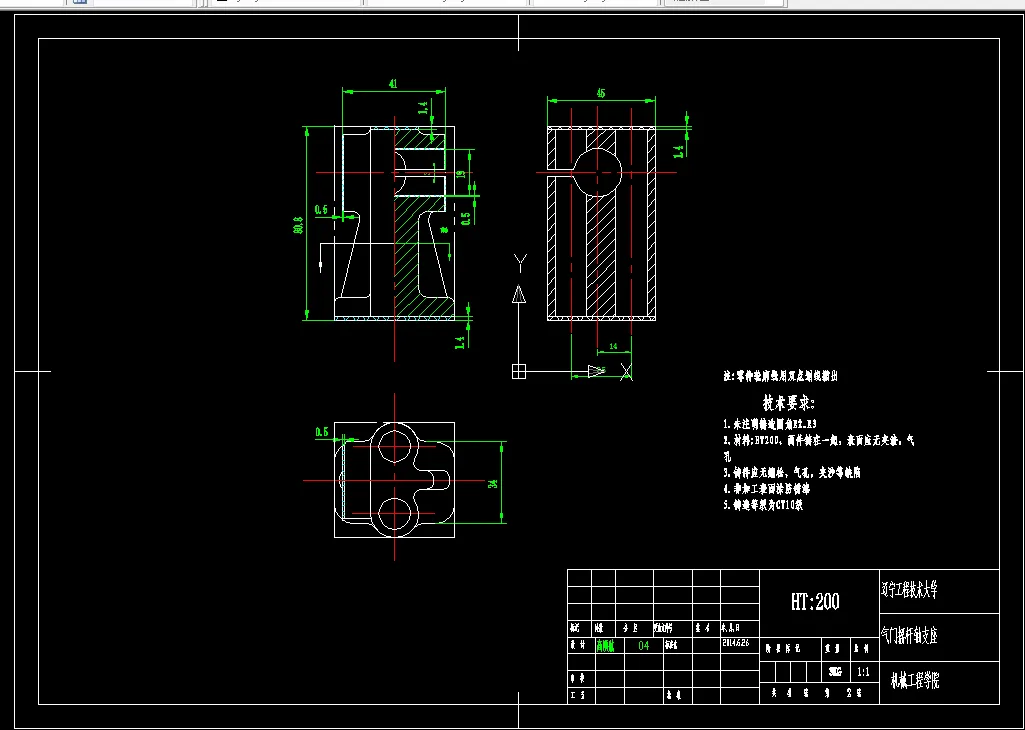
Task: Select the date "2014.6.26" in title block
Action: 735,643
